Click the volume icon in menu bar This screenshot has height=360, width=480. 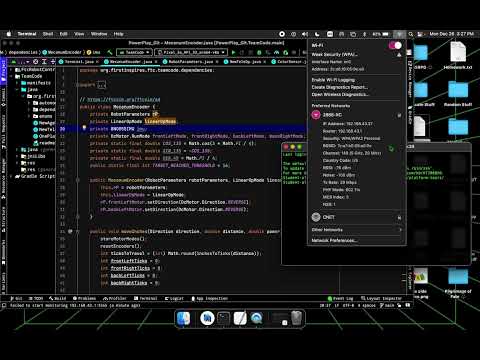(305, 34)
